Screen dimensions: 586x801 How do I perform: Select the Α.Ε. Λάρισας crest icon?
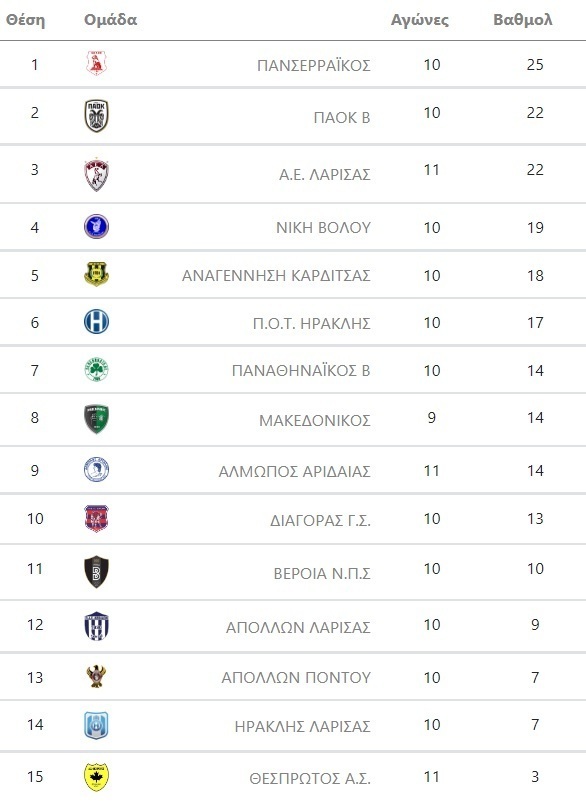tap(97, 175)
